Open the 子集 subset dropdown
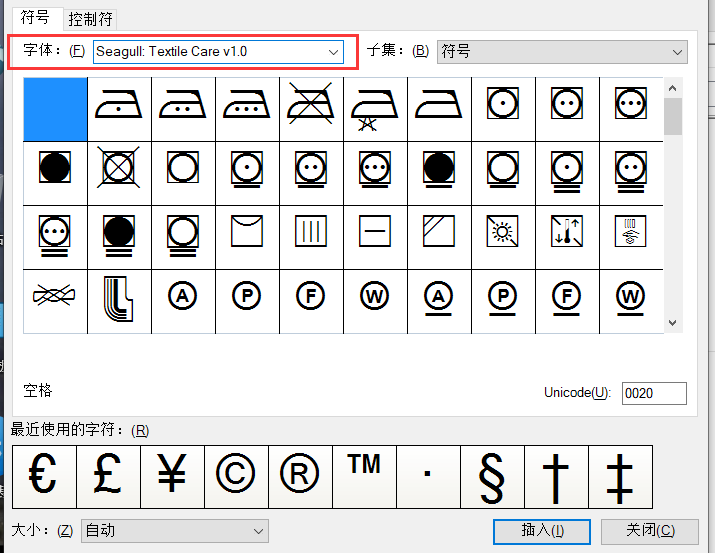The height and width of the screenshot is (553, 715). pyautogui.click(x=562, y=52)
